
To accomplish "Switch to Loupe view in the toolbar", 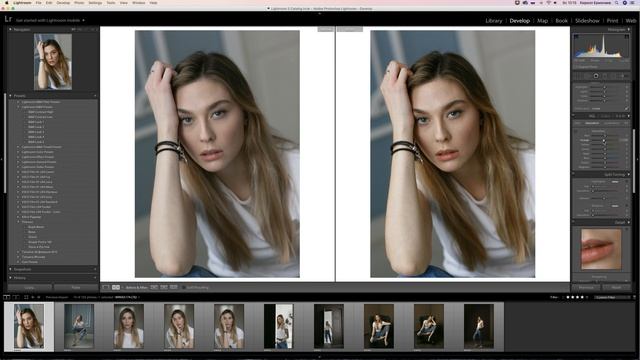I will (106, 287).
